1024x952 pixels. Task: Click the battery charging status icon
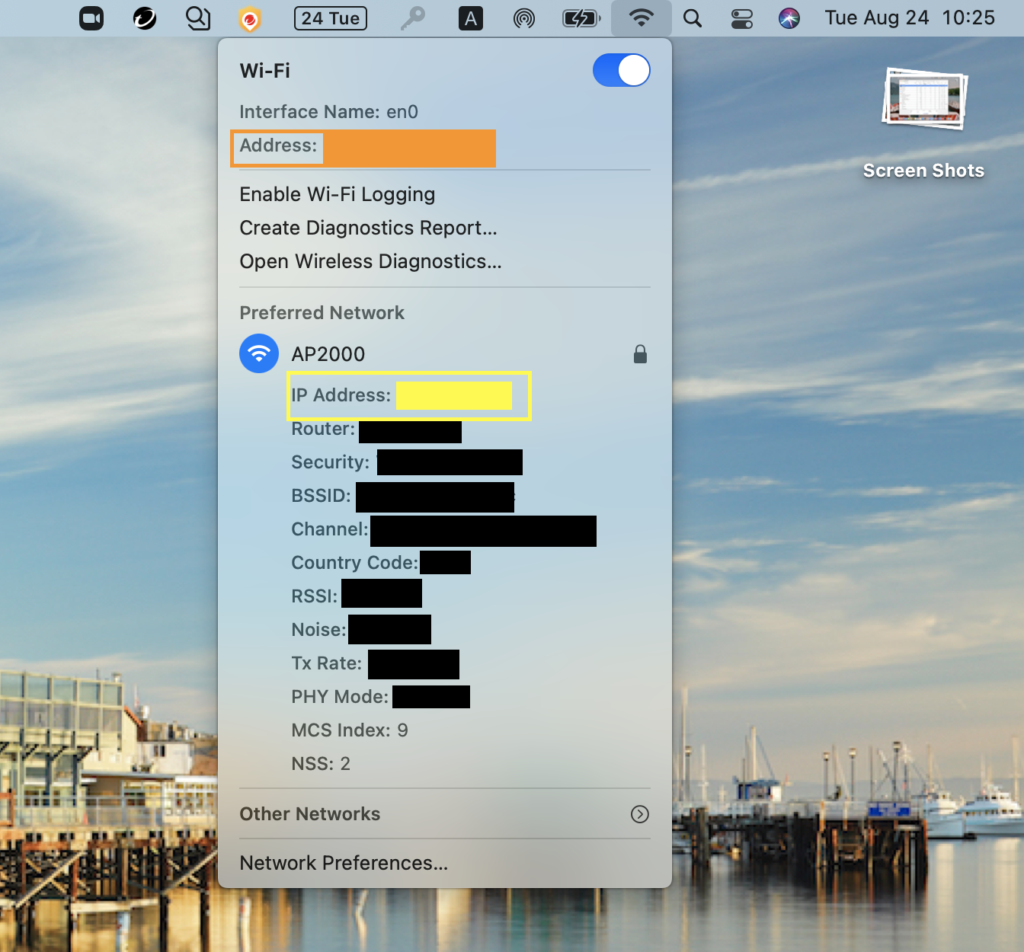580,18
